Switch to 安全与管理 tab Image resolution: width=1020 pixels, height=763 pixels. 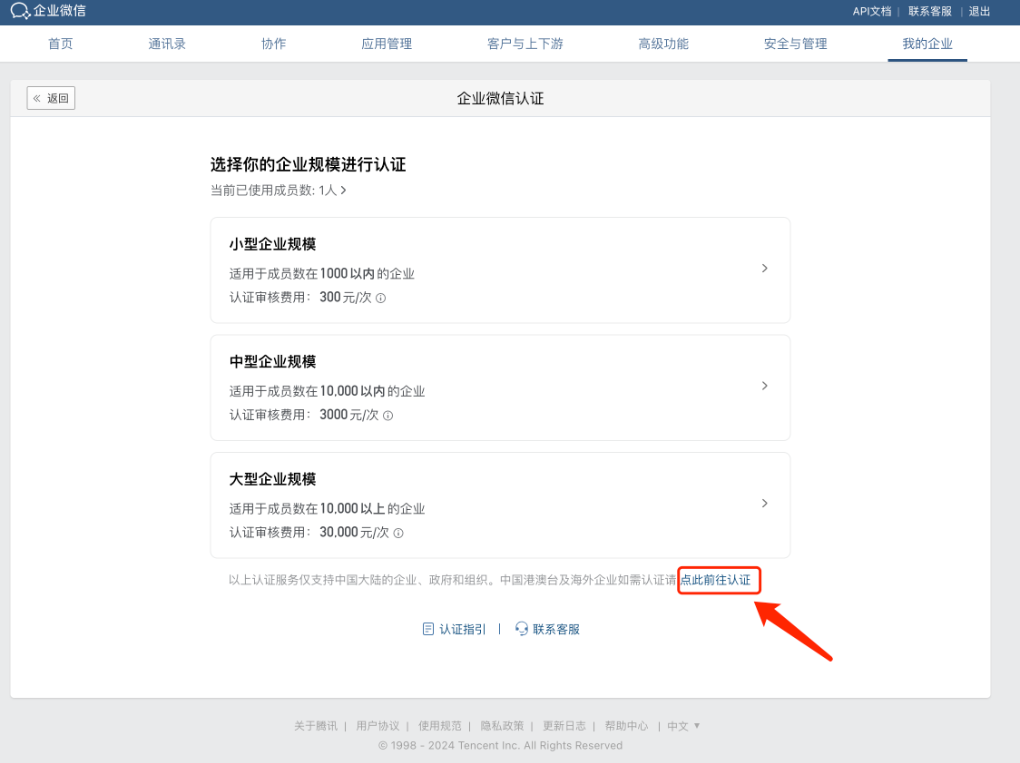(x=796, y=44)
